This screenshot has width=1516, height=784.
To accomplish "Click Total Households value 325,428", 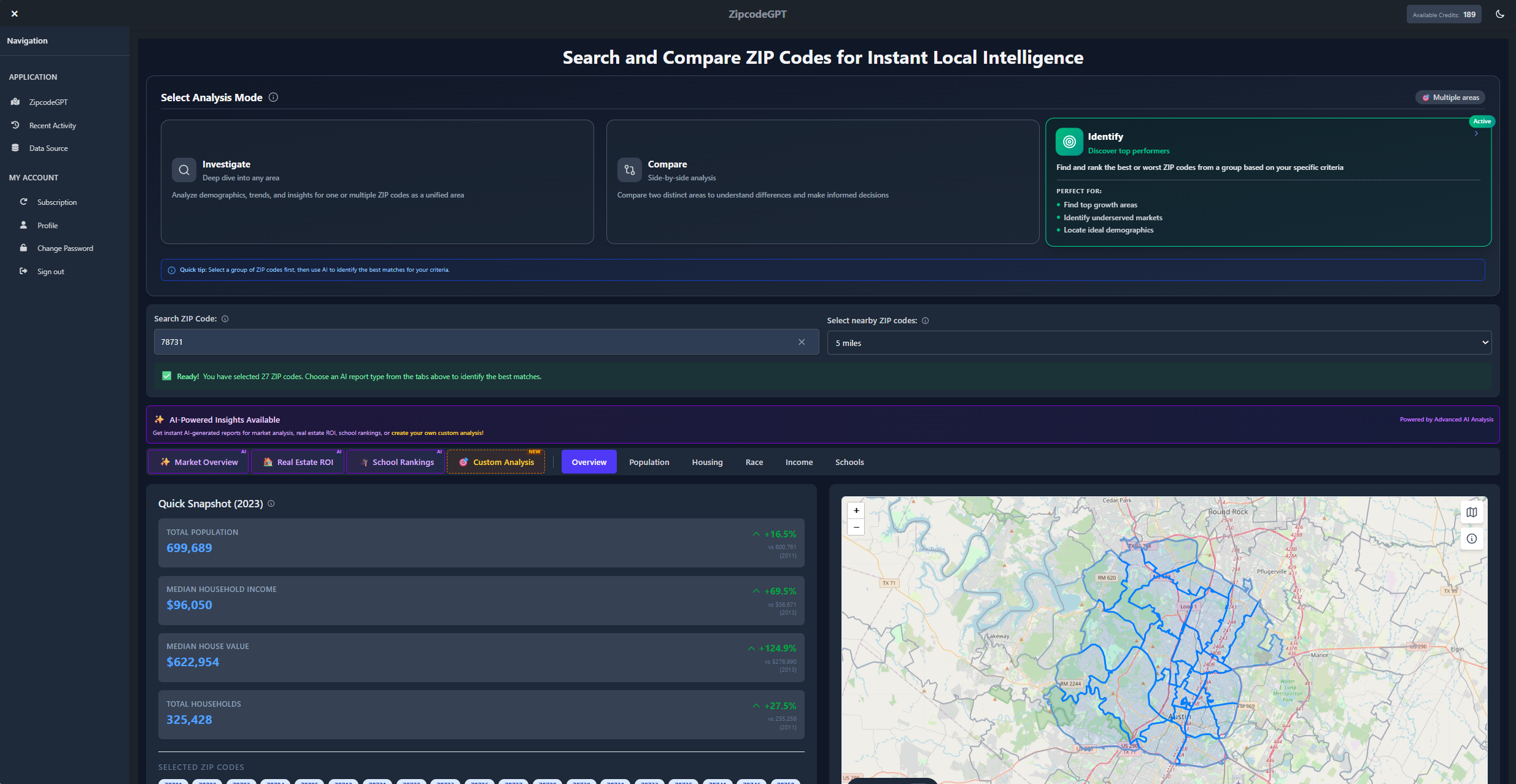I will [x=189, y=720].
